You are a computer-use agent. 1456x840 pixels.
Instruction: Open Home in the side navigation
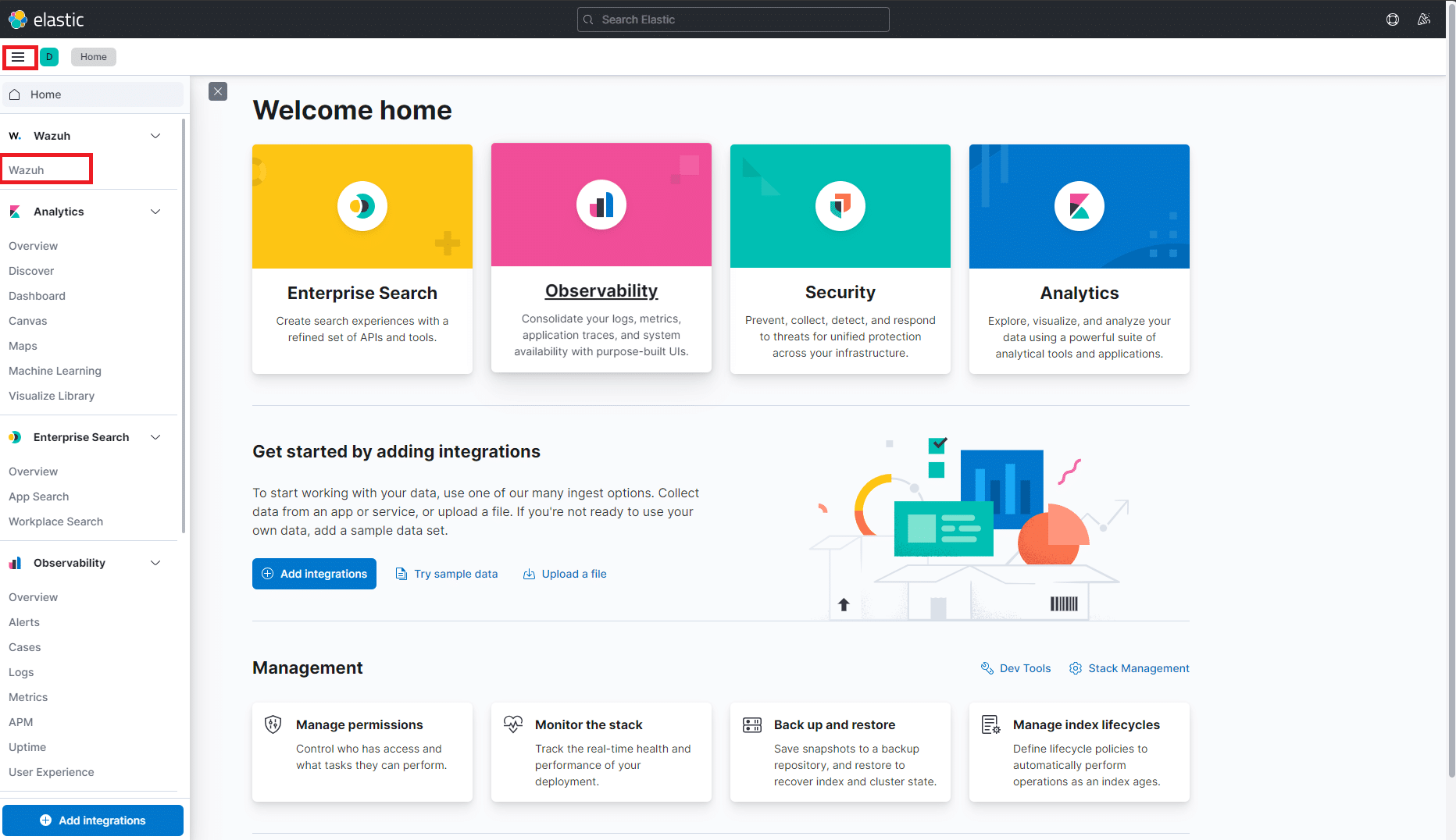pyautogui.click(x=93, y=94)
